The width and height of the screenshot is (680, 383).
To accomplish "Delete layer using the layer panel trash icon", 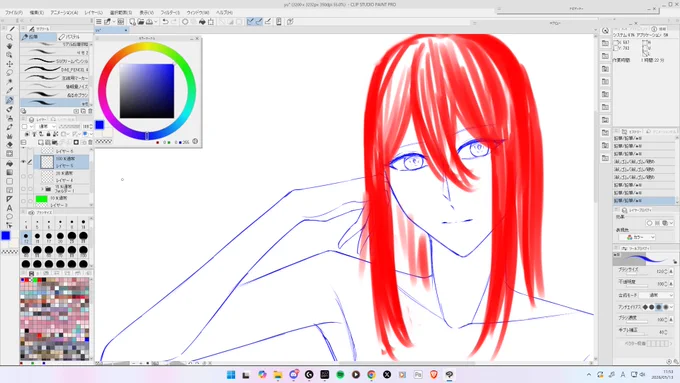I will (90, 142).
